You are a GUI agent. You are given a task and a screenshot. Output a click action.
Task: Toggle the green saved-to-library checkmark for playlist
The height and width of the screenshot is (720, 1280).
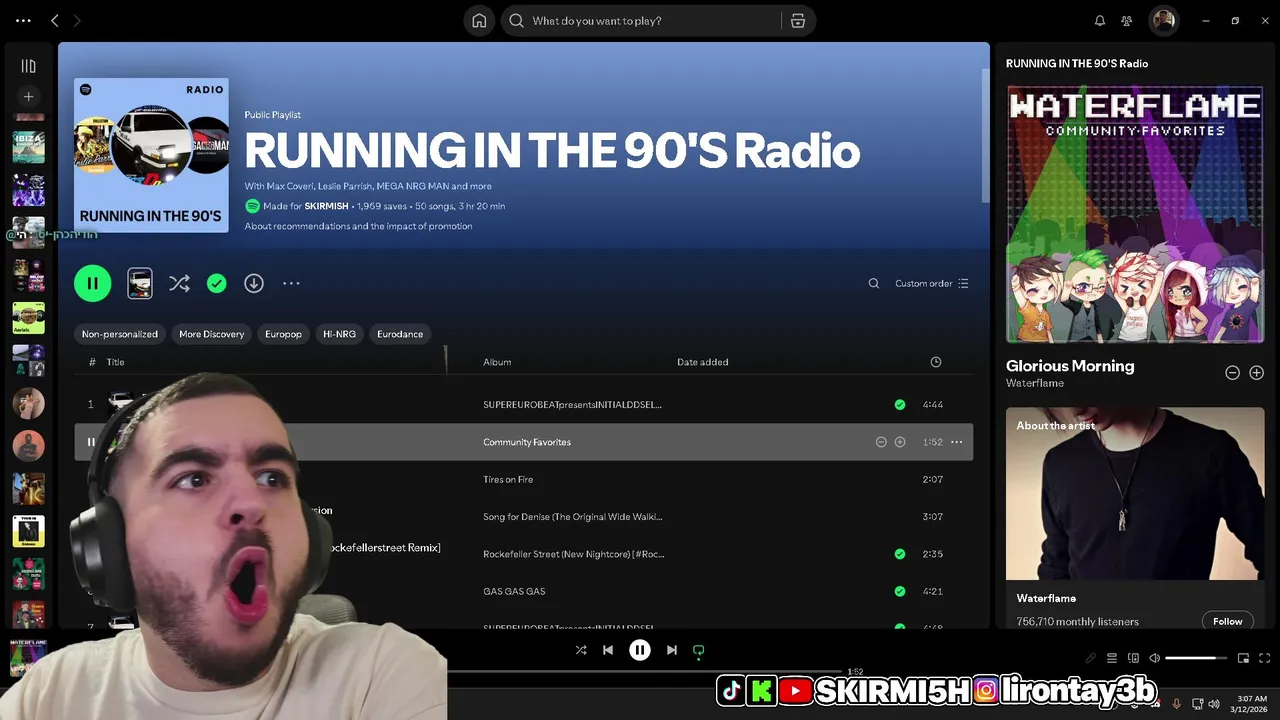[216, 284]
